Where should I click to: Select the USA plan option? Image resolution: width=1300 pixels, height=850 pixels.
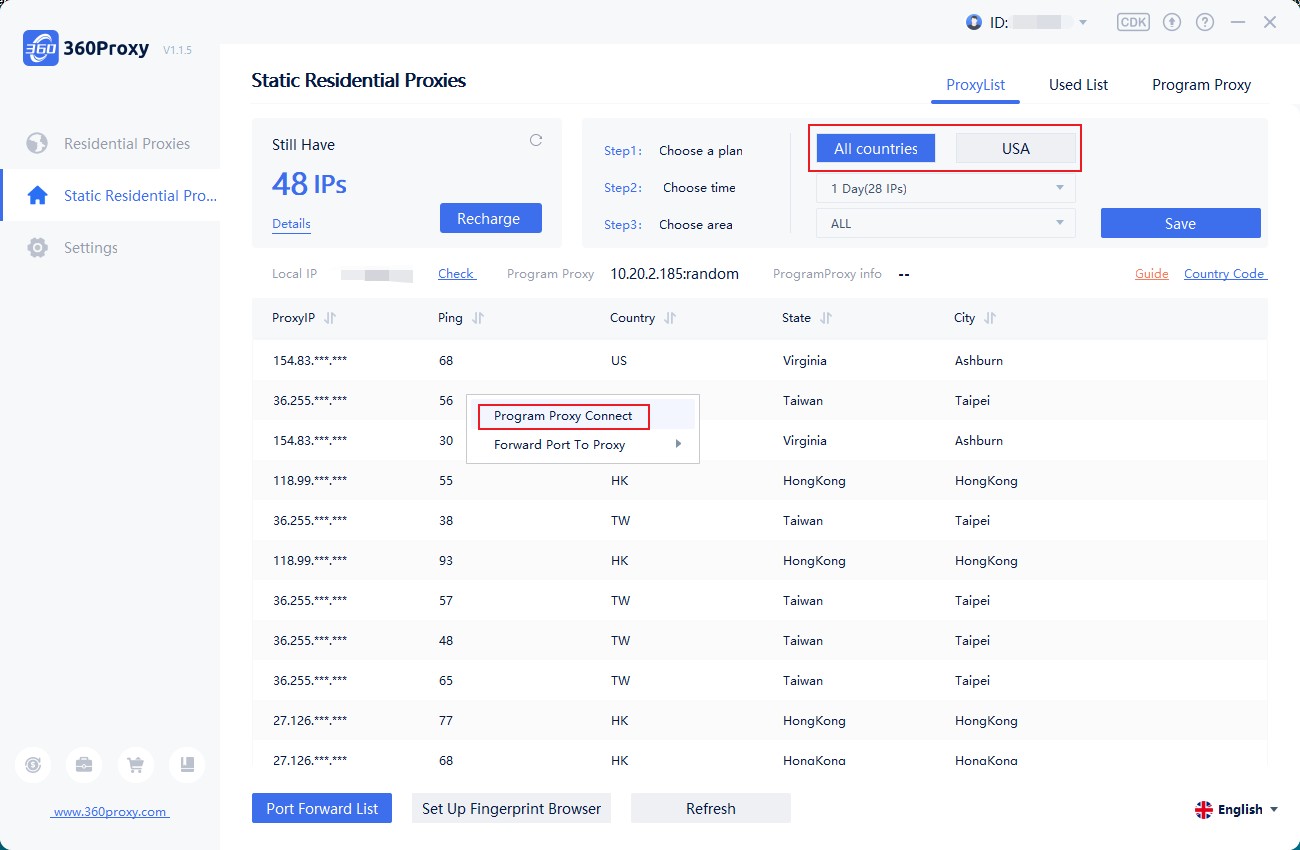1016,149
